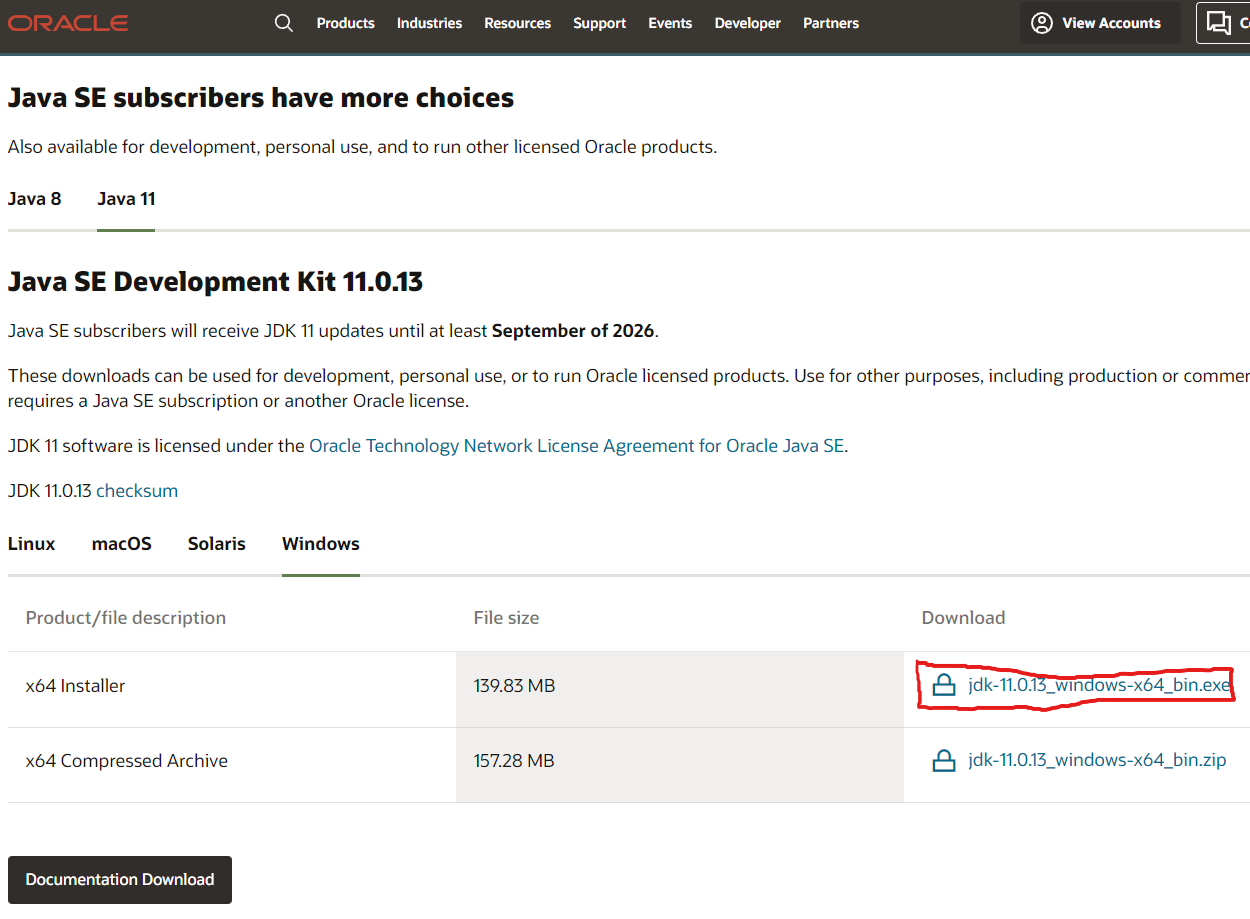Click the Download column header
The width and height of the screenshot is (1250, 919).
pos(963,618)
